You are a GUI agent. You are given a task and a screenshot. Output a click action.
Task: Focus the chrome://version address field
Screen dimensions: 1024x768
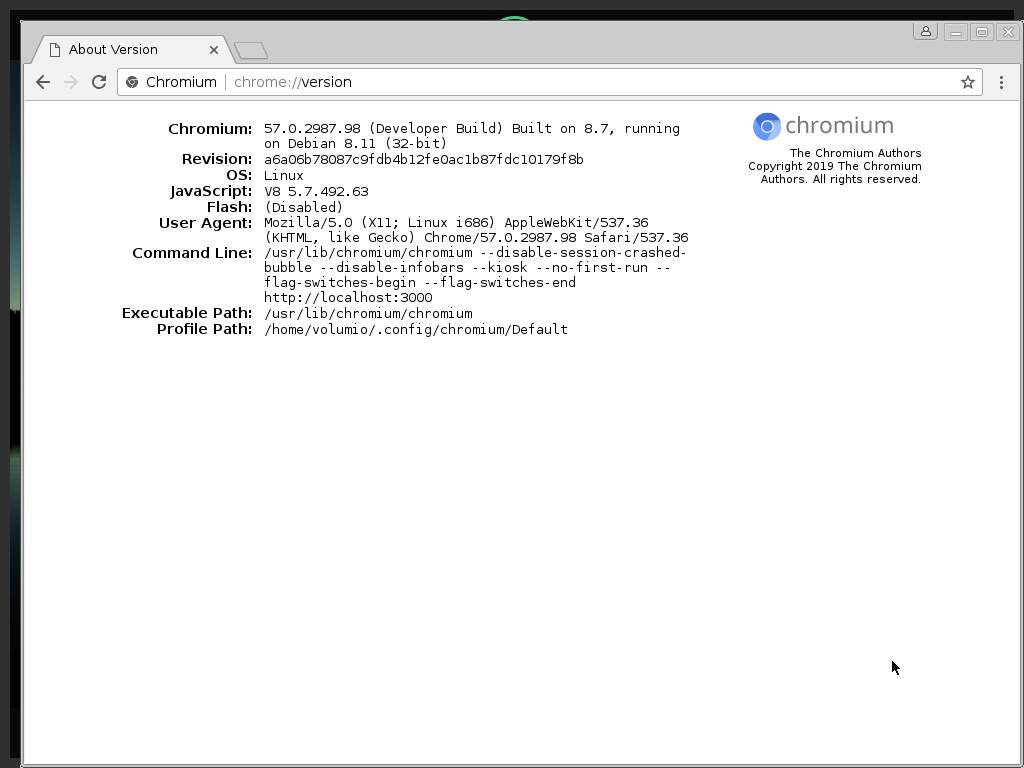[x=549, y=82]
